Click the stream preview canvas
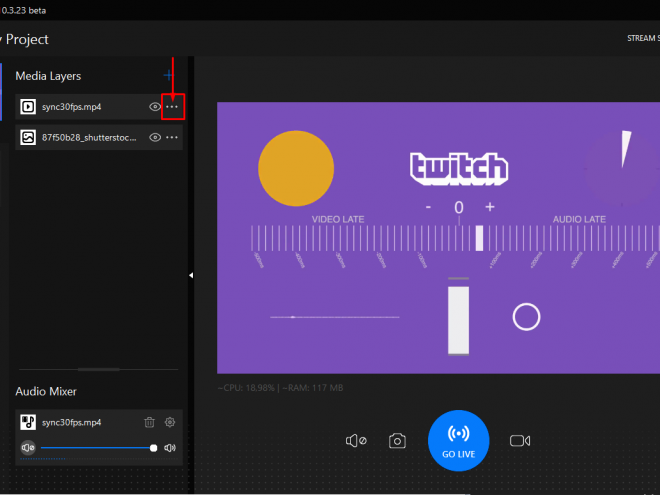This screenshot has height=495, width=660. (x=438, y=238)
